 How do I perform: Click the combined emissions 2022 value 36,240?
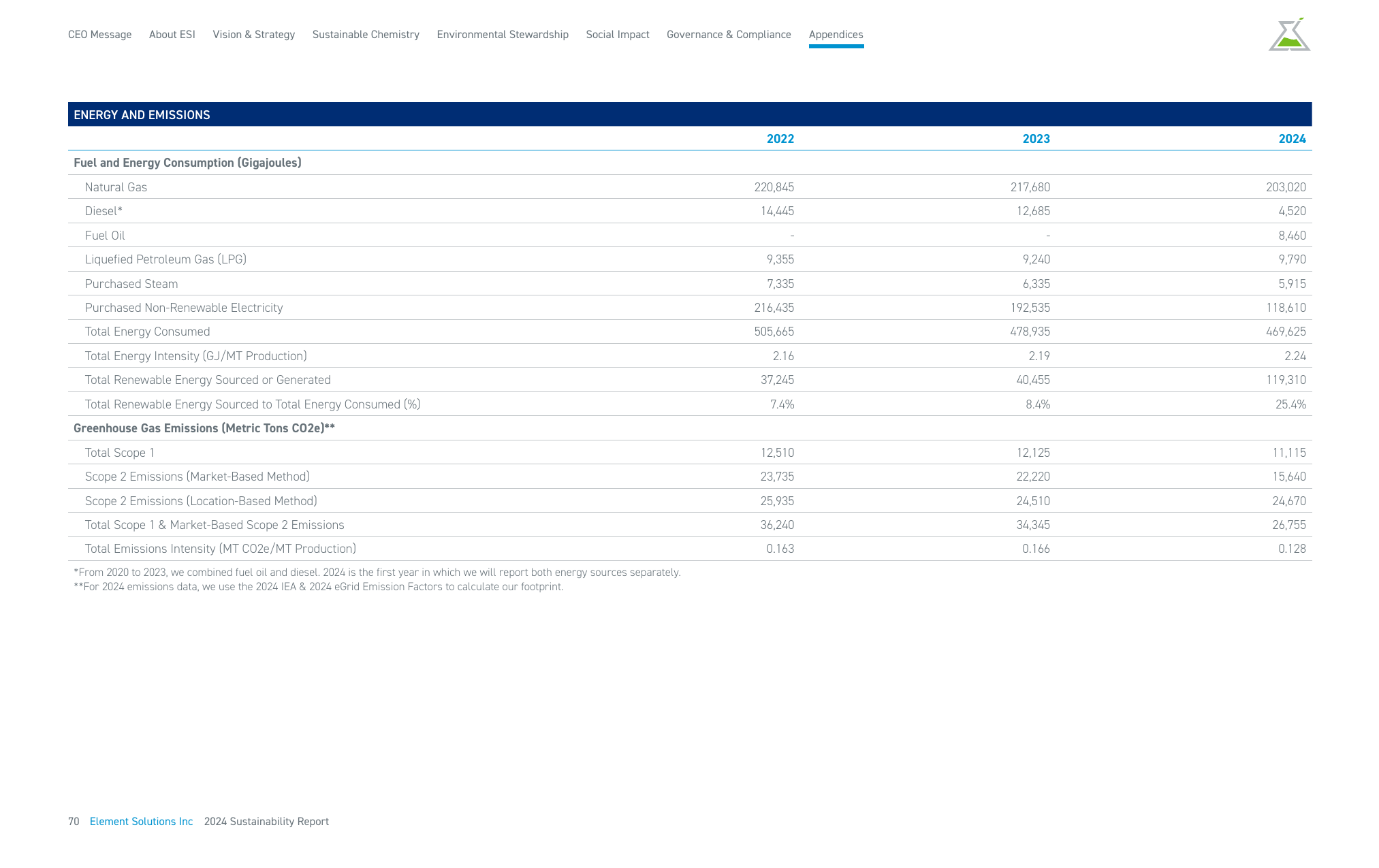778,525
